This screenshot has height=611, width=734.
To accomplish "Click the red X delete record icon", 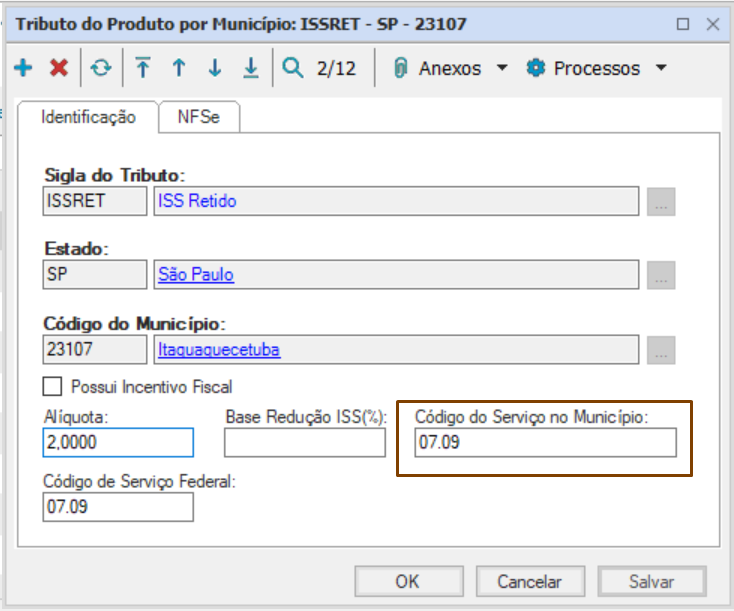I will pos(59,69).
